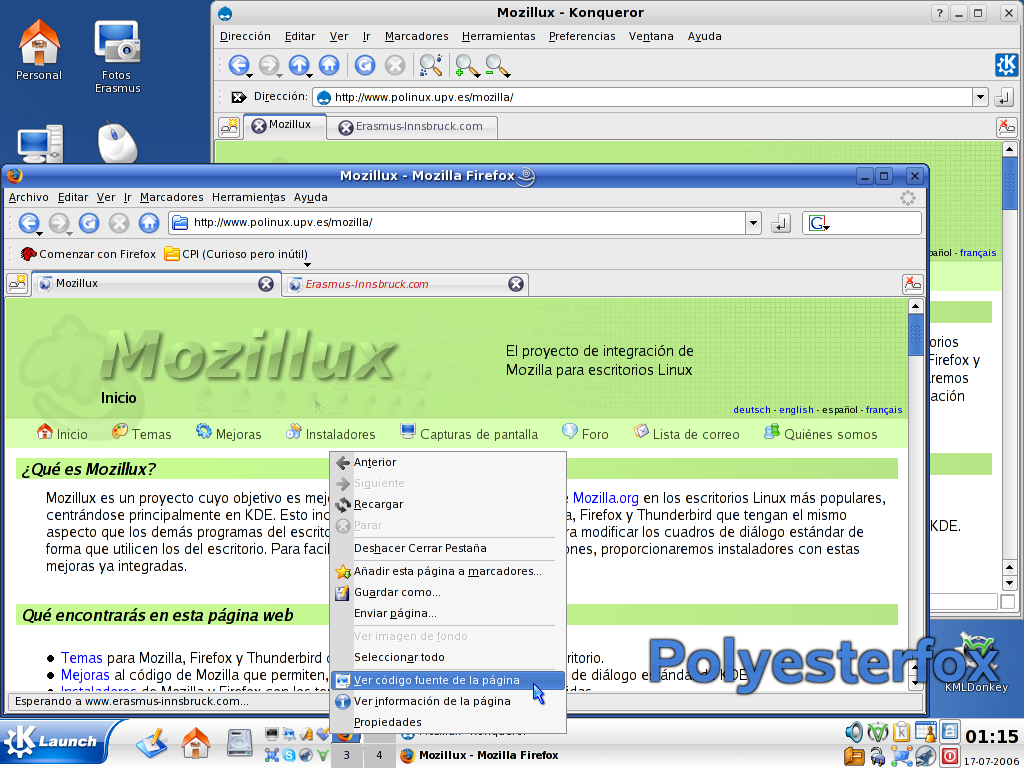Switch to virtual desktop 4 in pager
Screen dimensions: 1024x768
pos(379,756)
